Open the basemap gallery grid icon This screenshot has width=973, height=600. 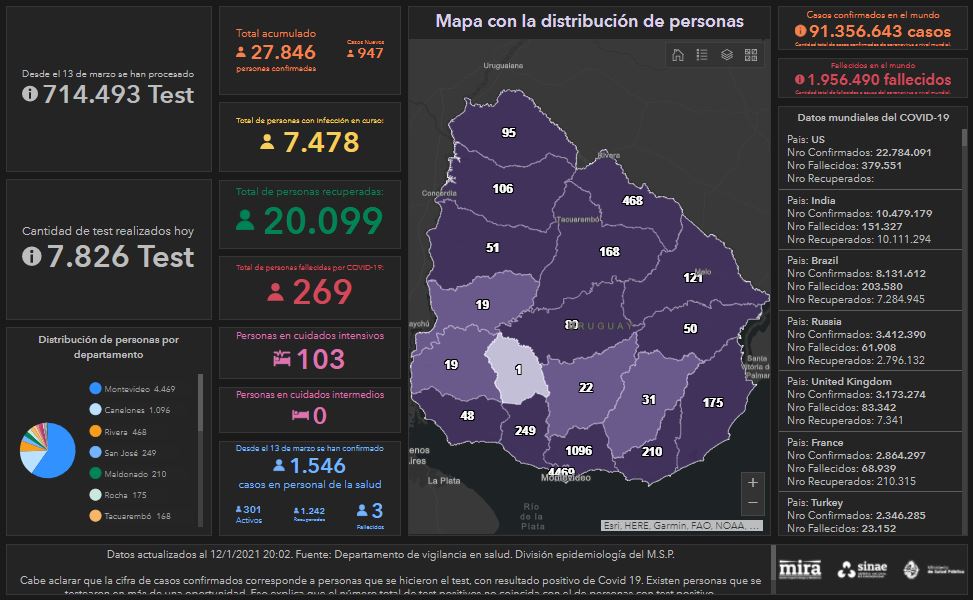[x=751, y=55]
